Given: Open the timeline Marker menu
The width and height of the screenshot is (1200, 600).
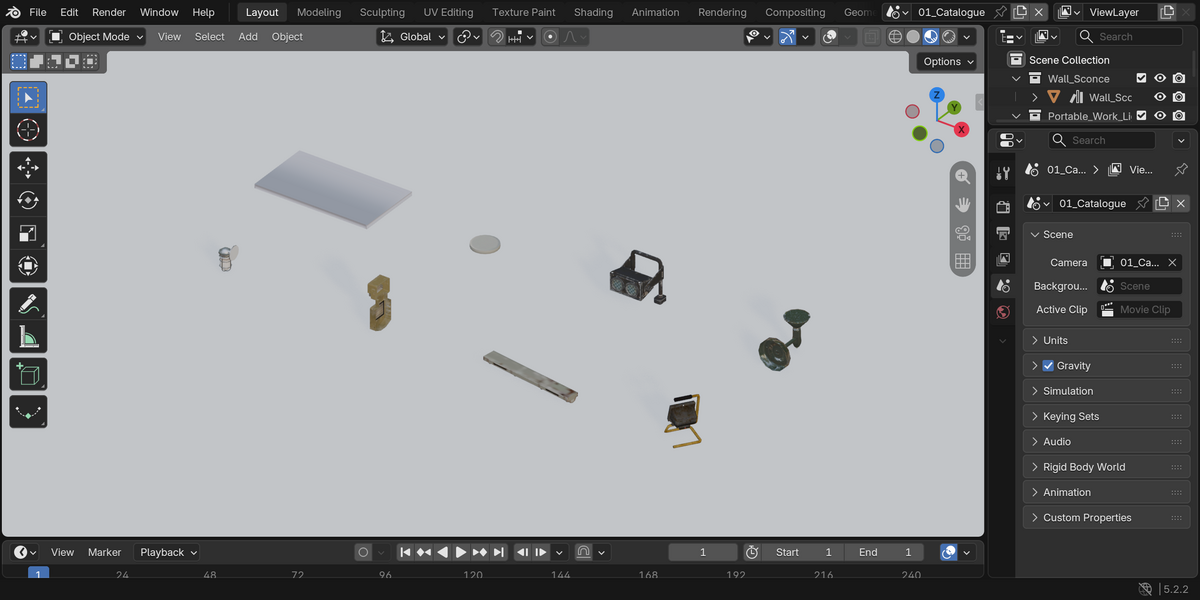Looking at the screenshot, I should 104,552.
